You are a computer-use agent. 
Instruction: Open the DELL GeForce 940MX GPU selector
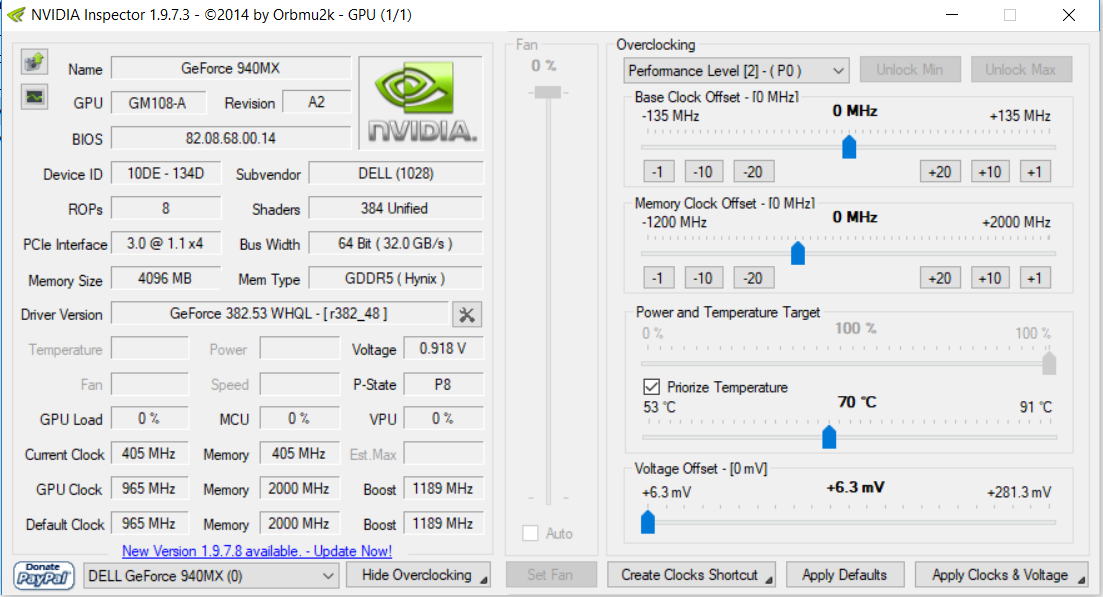tap(210, 576)
